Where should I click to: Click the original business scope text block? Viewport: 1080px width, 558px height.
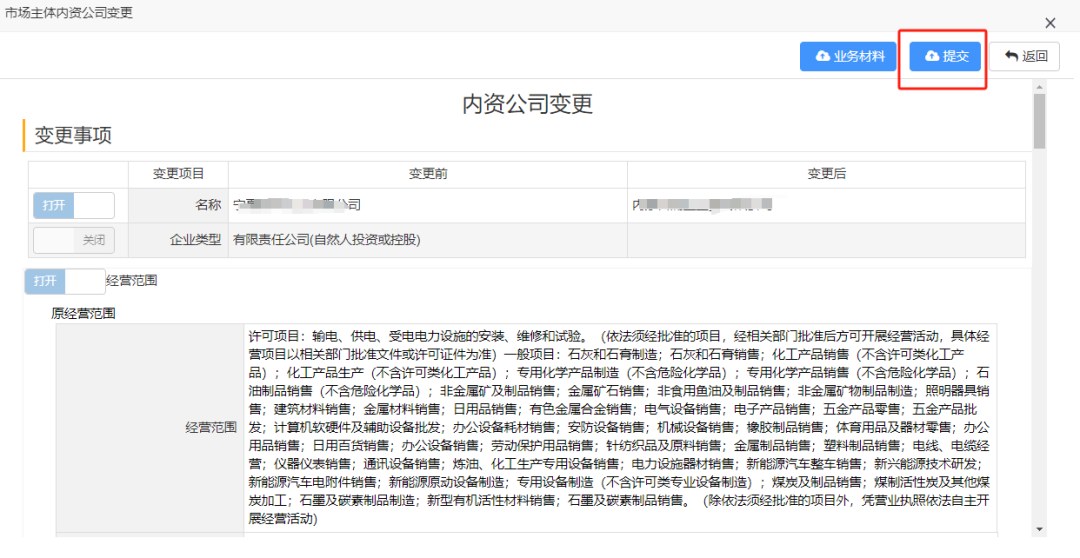tap(619, 428)
